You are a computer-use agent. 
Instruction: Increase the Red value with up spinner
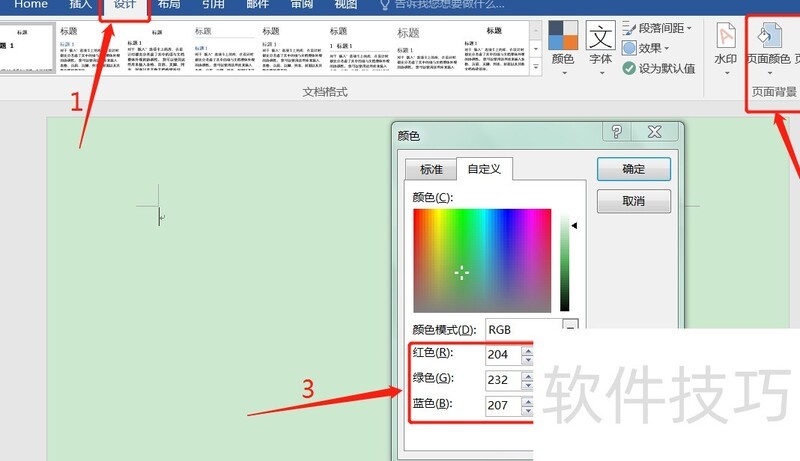[x=528, y=351]
